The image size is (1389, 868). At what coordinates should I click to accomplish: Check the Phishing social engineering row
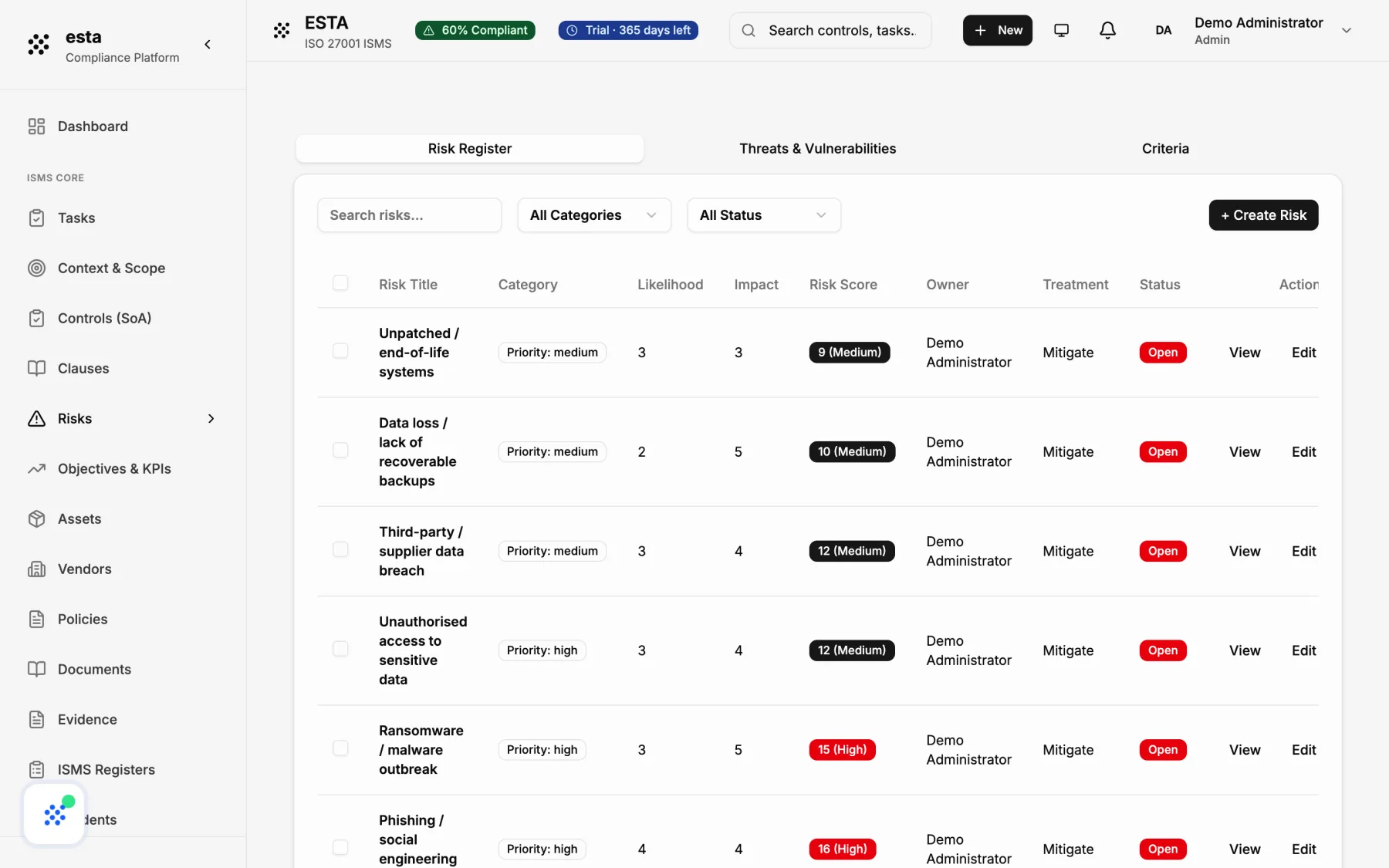pos(340,848)
